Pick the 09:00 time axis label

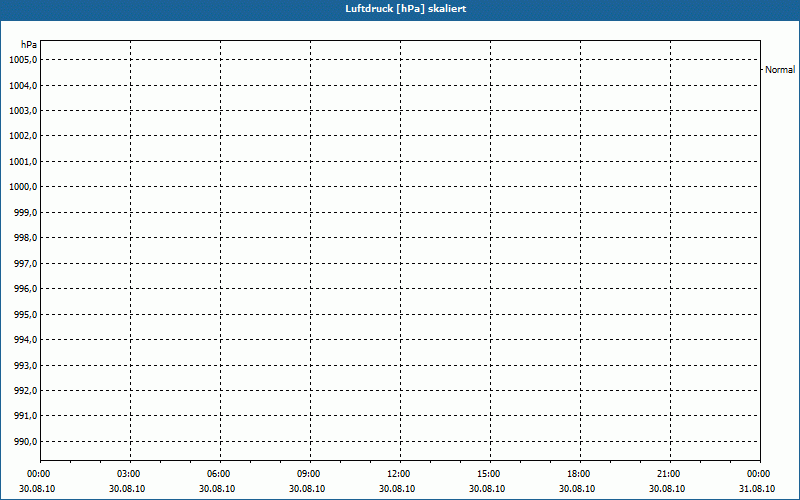click(308, 474)
